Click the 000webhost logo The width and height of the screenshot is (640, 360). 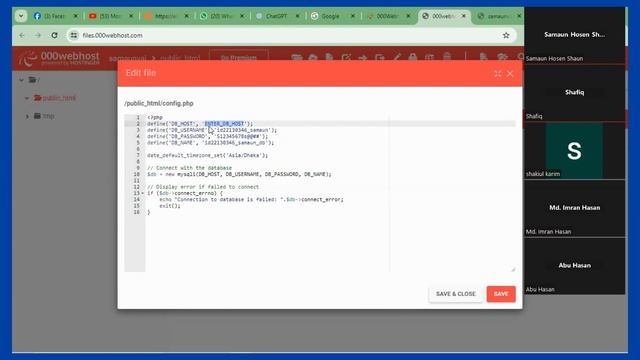[59, 58]
